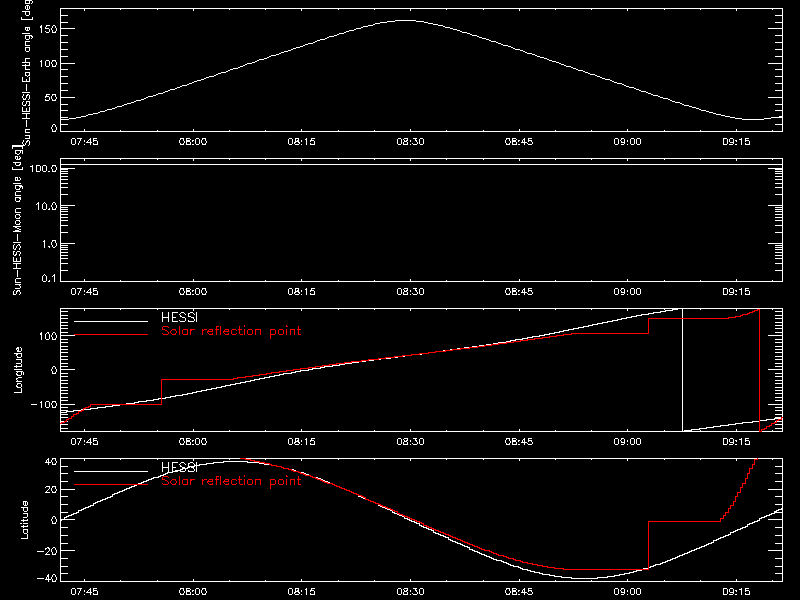Click the 10.0 tick label on Moon angle plot
Image resolution: width=800 pixels, height=600 pixels.
tap(46, 206)
